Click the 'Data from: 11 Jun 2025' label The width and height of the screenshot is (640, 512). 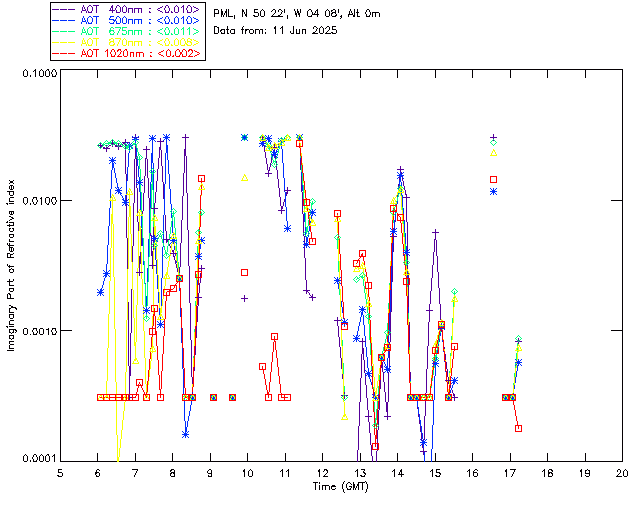(276, 30)
